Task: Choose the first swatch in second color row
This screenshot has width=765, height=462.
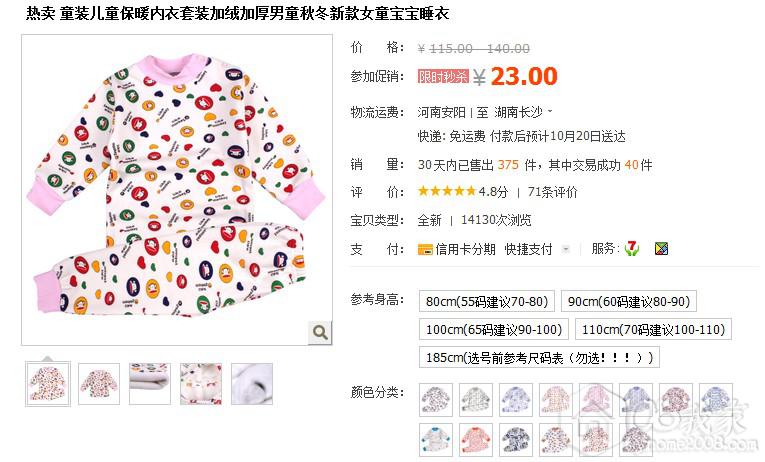Action: coord(436,440)
